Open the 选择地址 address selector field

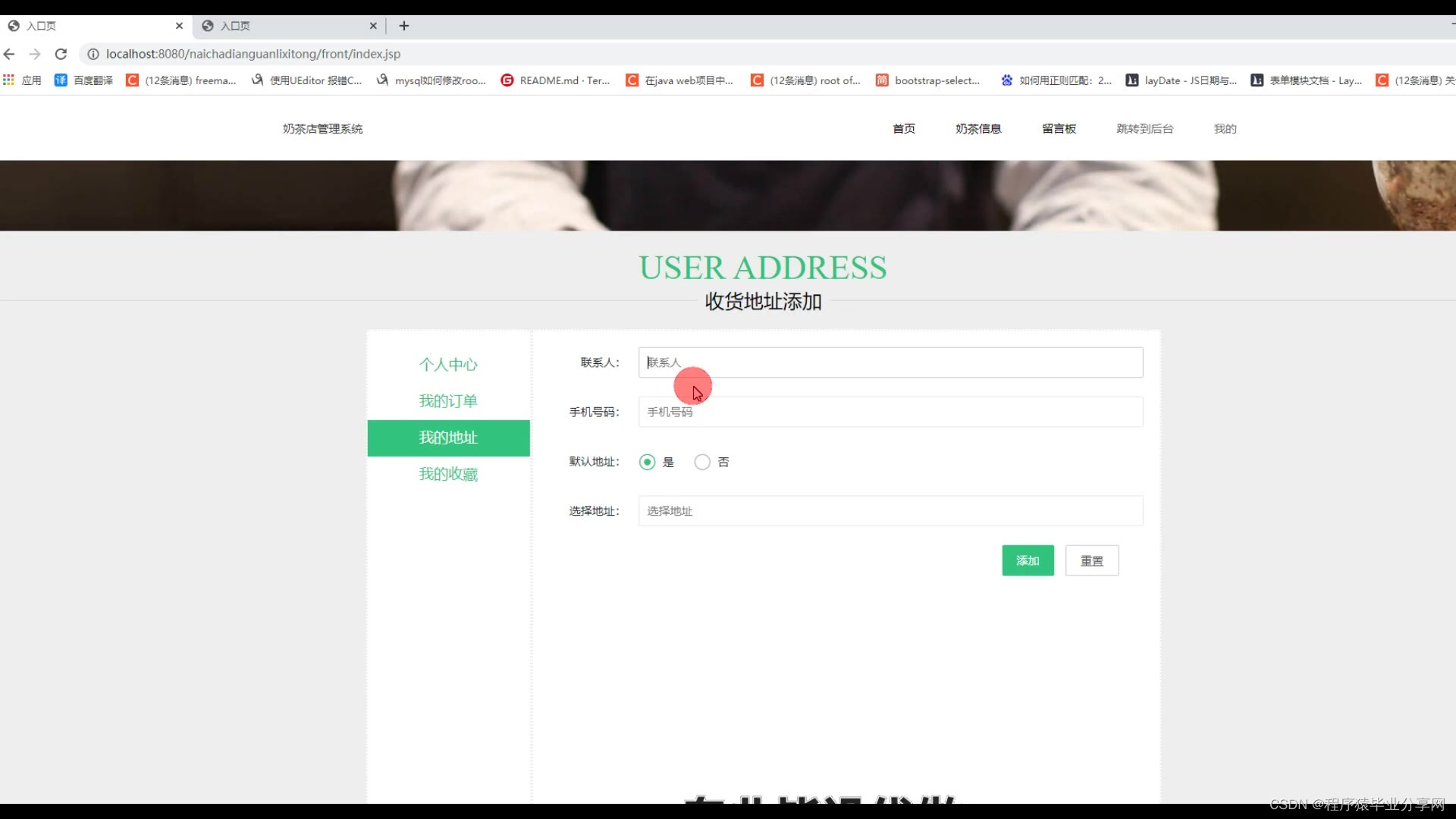[x=890, y=511]
